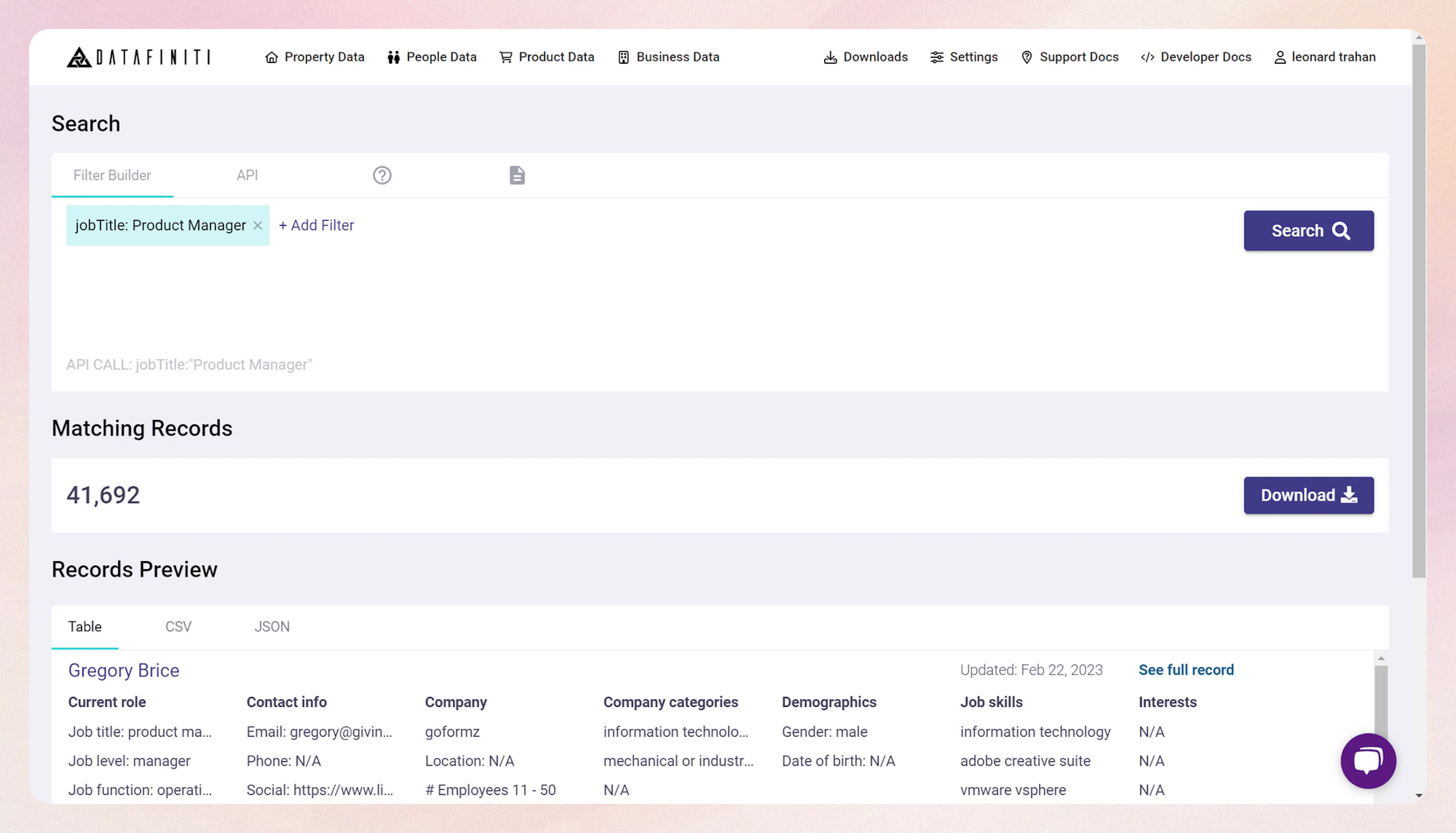Select the CSV preview tab

click(178, 626)
